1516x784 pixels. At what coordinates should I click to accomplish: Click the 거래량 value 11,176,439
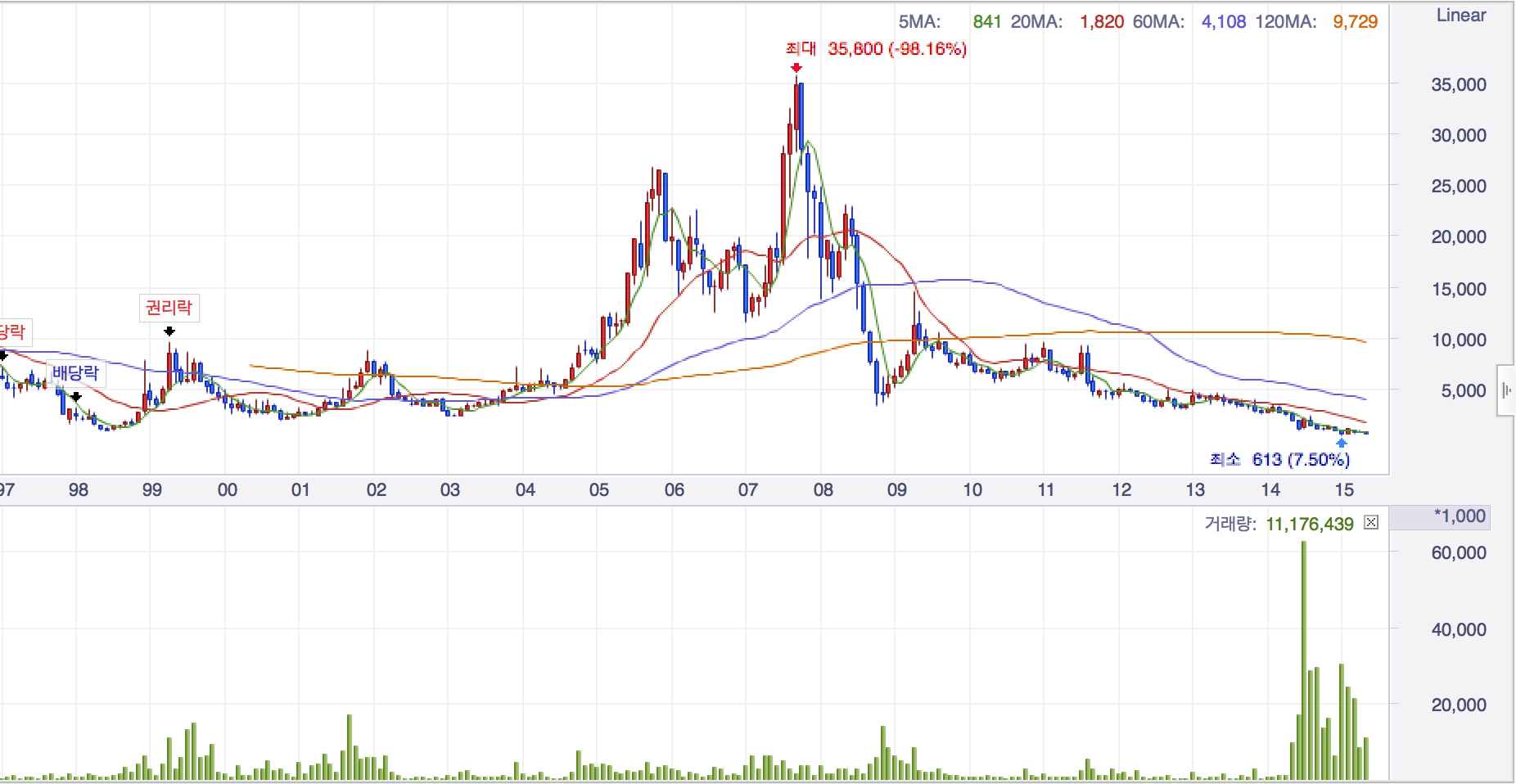pyautogui.click(x=1309, y=524)
